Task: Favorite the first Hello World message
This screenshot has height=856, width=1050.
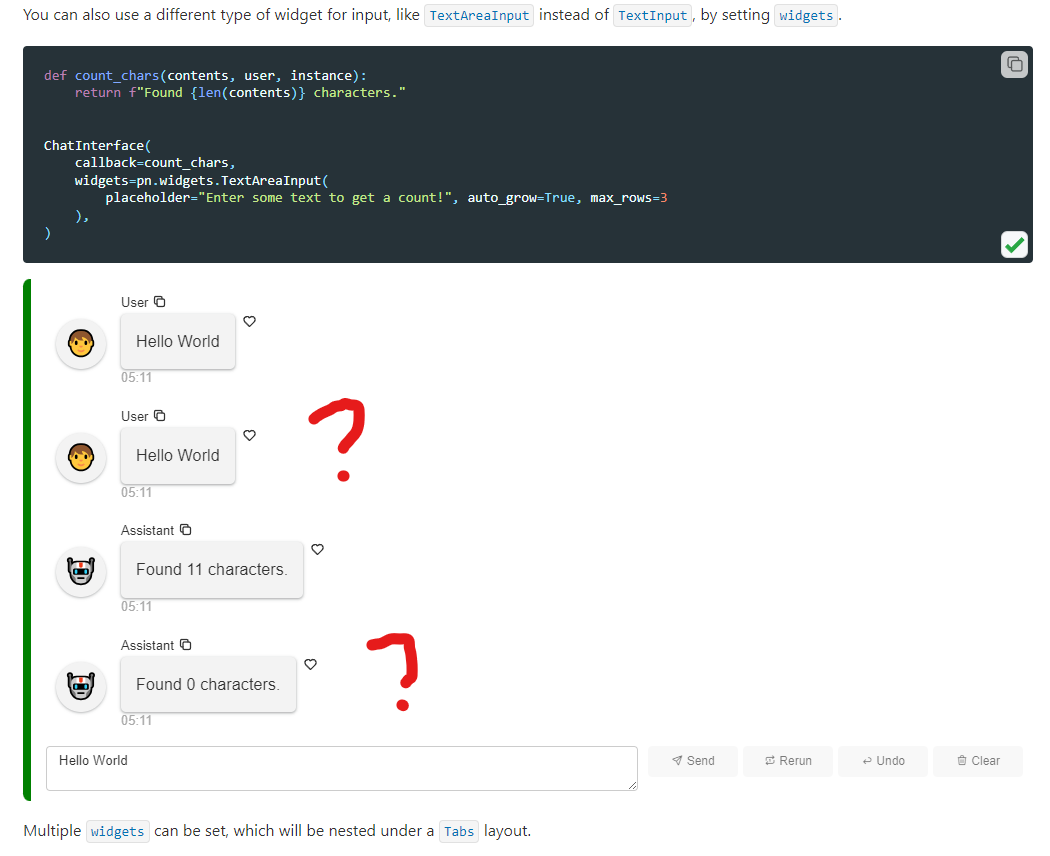Action: (x=249, y=321)
